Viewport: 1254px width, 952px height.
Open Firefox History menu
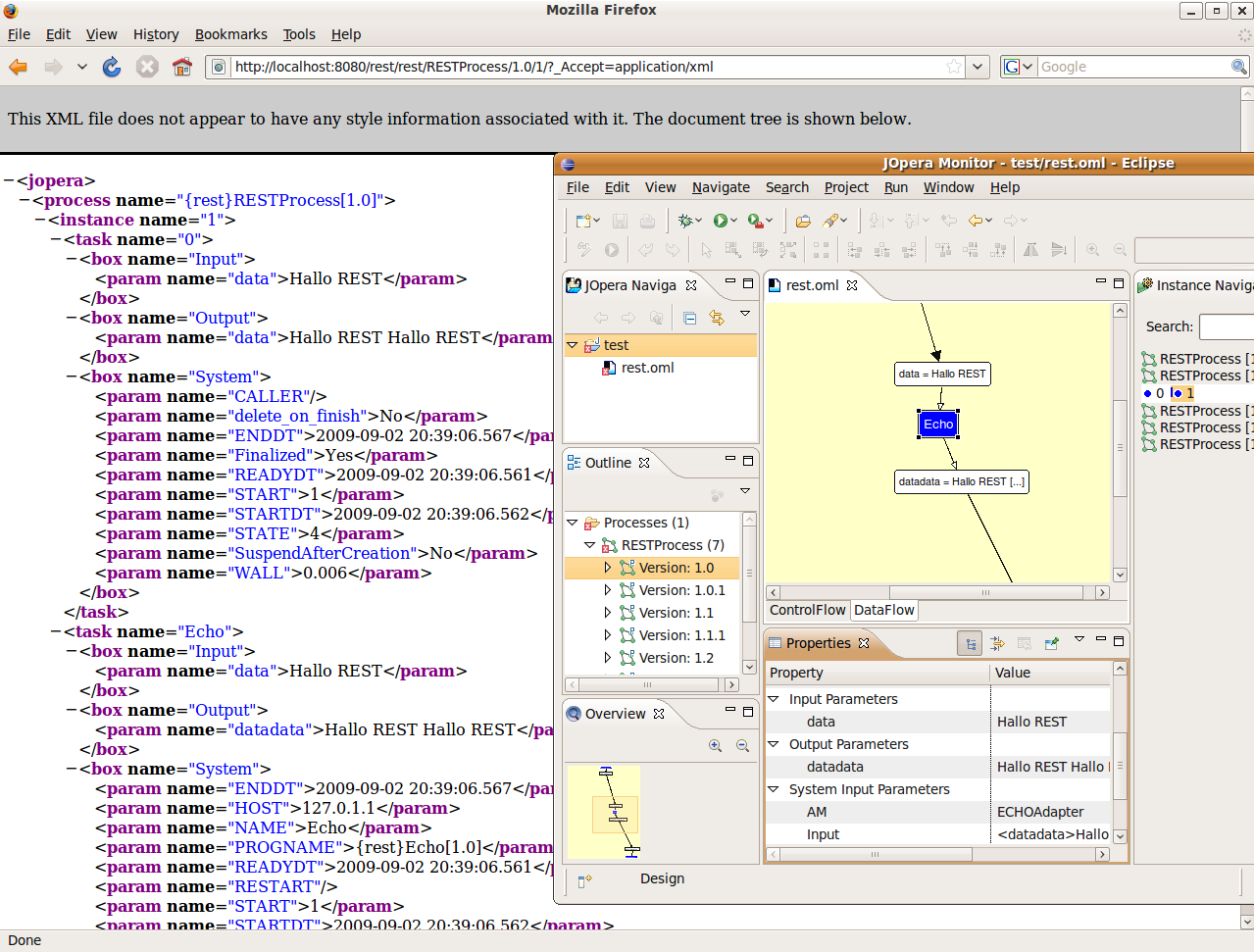pyautogui.click(x=156, y=34)
